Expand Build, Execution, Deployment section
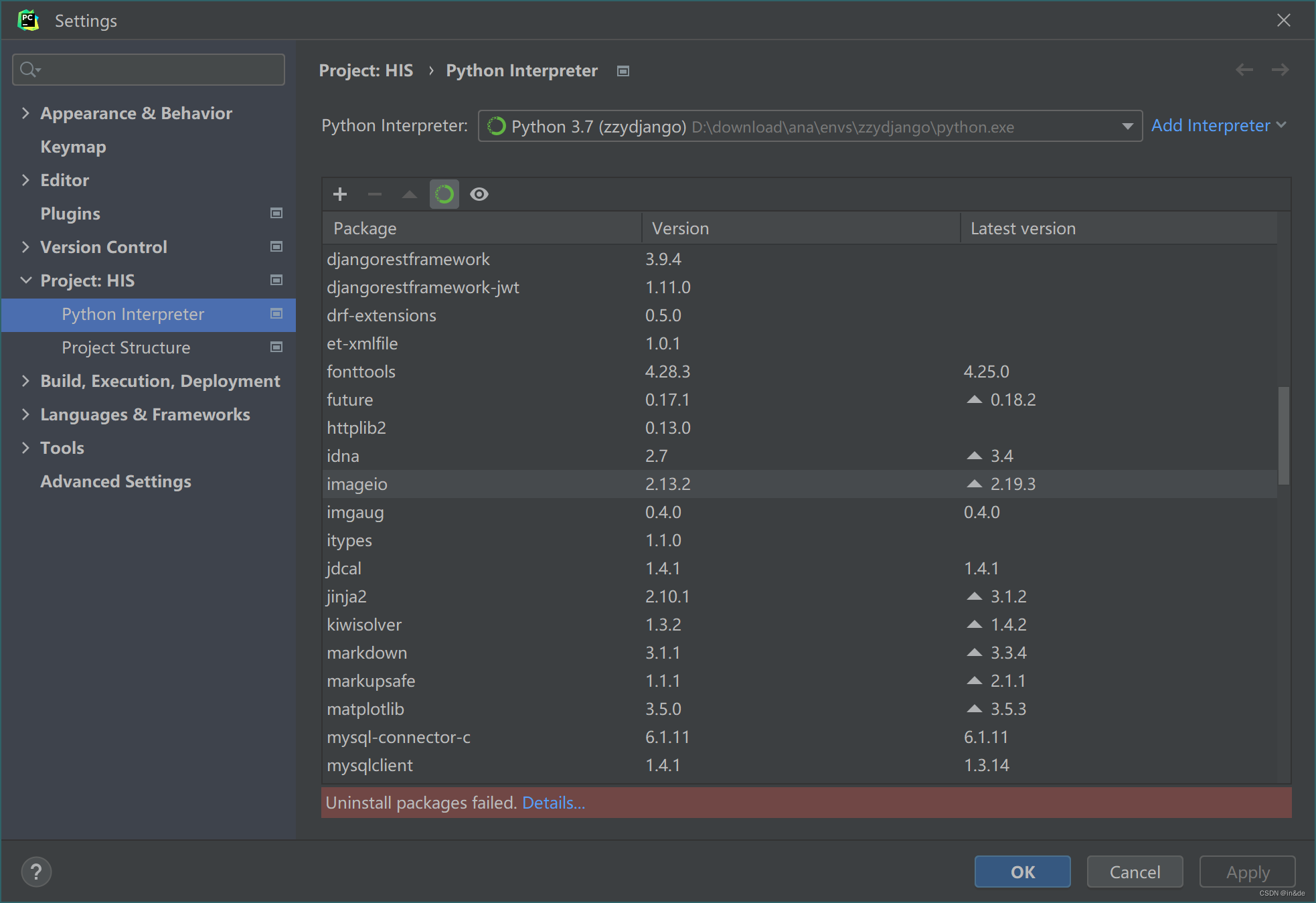The image size is (1316, 903). (25, 381)
